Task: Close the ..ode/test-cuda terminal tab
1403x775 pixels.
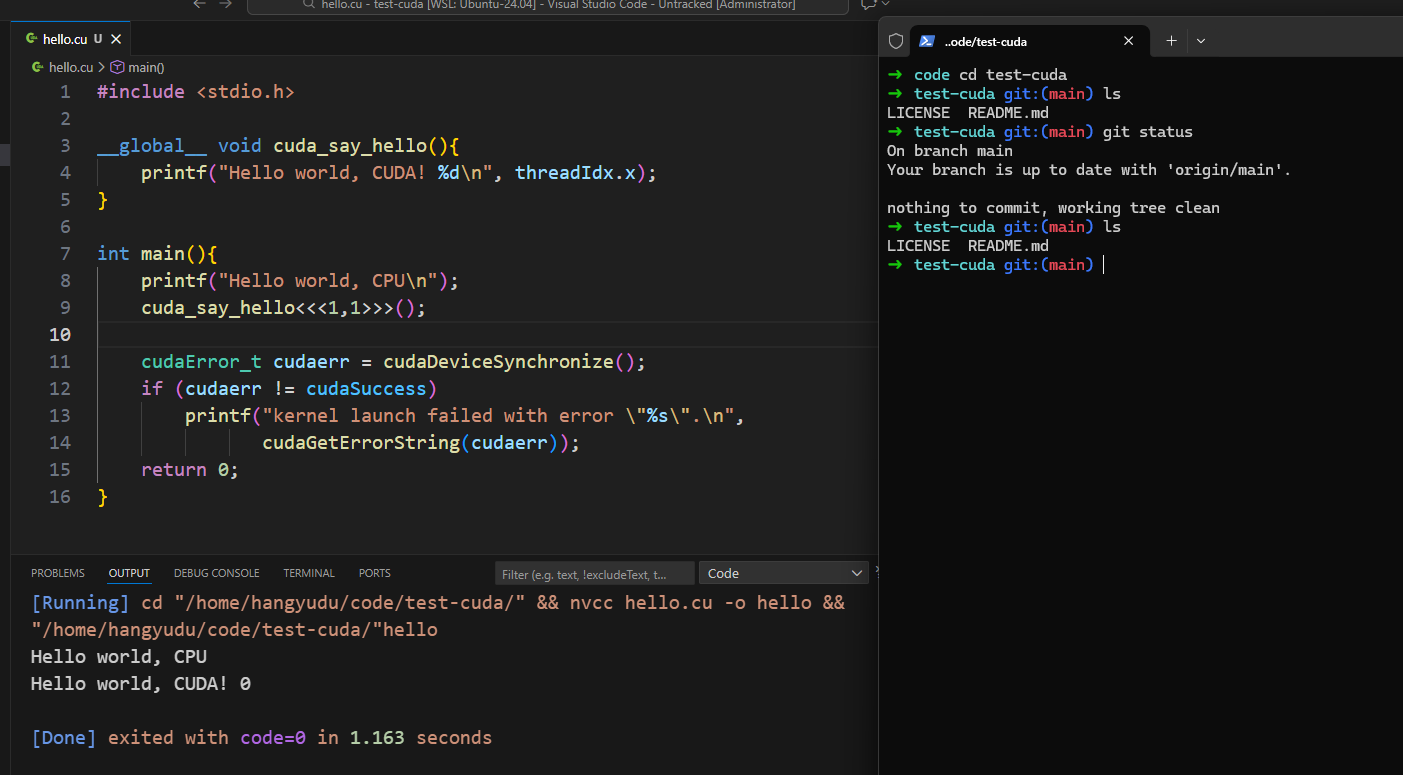Action: [1129, 41]
